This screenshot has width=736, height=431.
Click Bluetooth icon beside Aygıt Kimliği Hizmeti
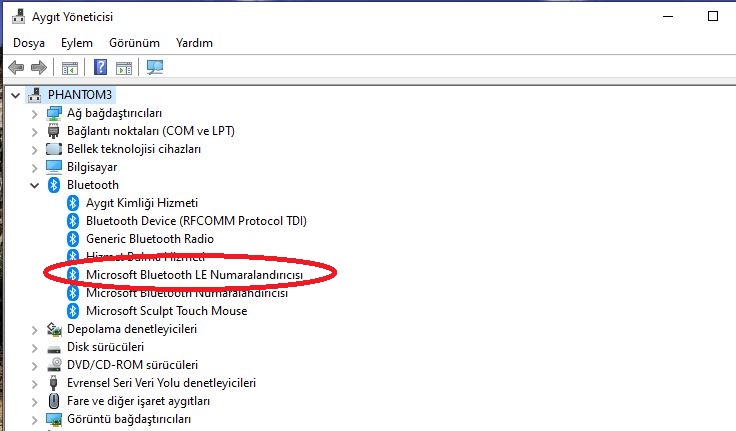coord(72,203)
